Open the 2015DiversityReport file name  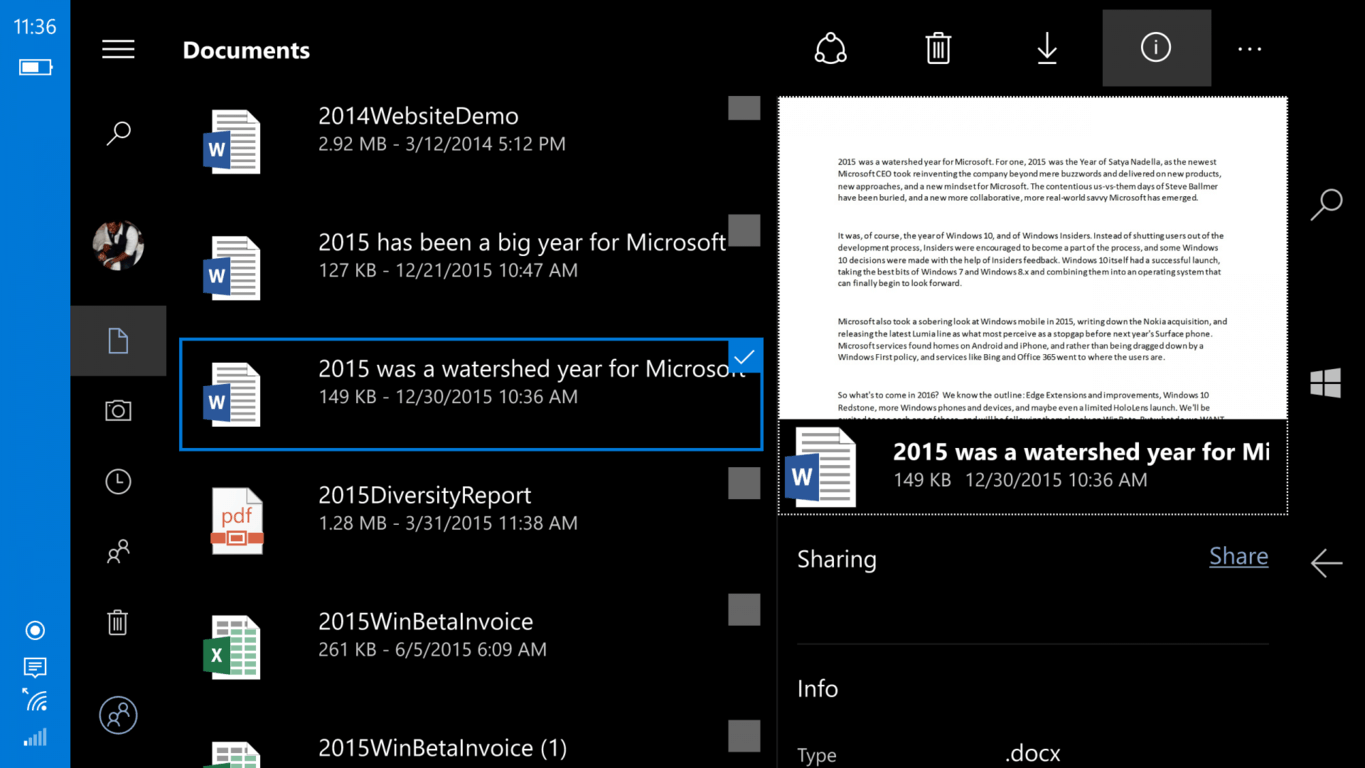pos(425,495)
